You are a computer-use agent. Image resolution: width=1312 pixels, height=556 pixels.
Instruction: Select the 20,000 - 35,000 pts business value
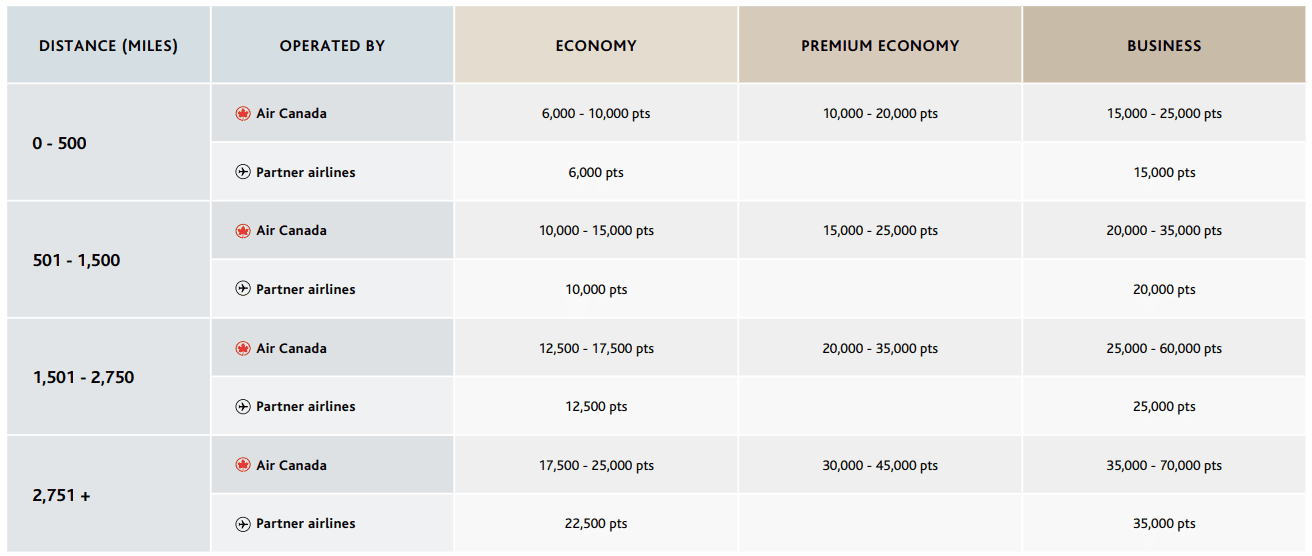click(1164, 231)
